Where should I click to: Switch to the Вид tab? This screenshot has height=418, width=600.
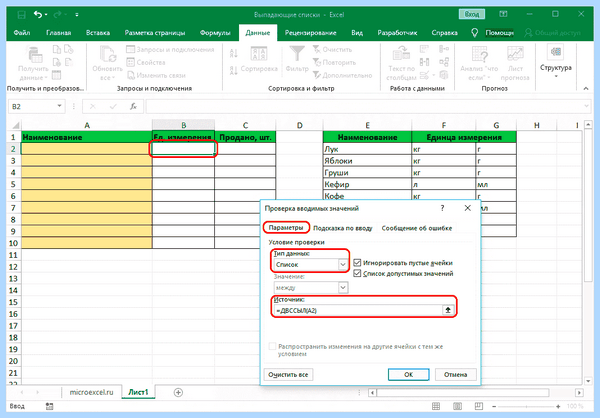coord(357,33)
